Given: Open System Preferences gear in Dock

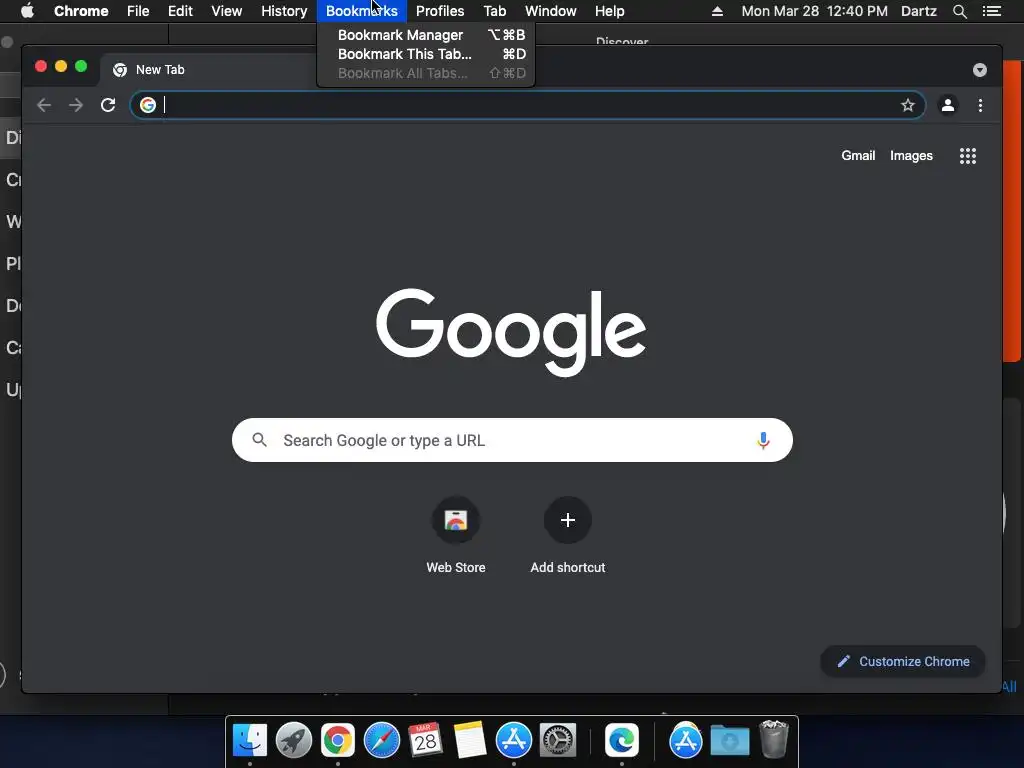Looking at the screenshot, I should [558, 741].
